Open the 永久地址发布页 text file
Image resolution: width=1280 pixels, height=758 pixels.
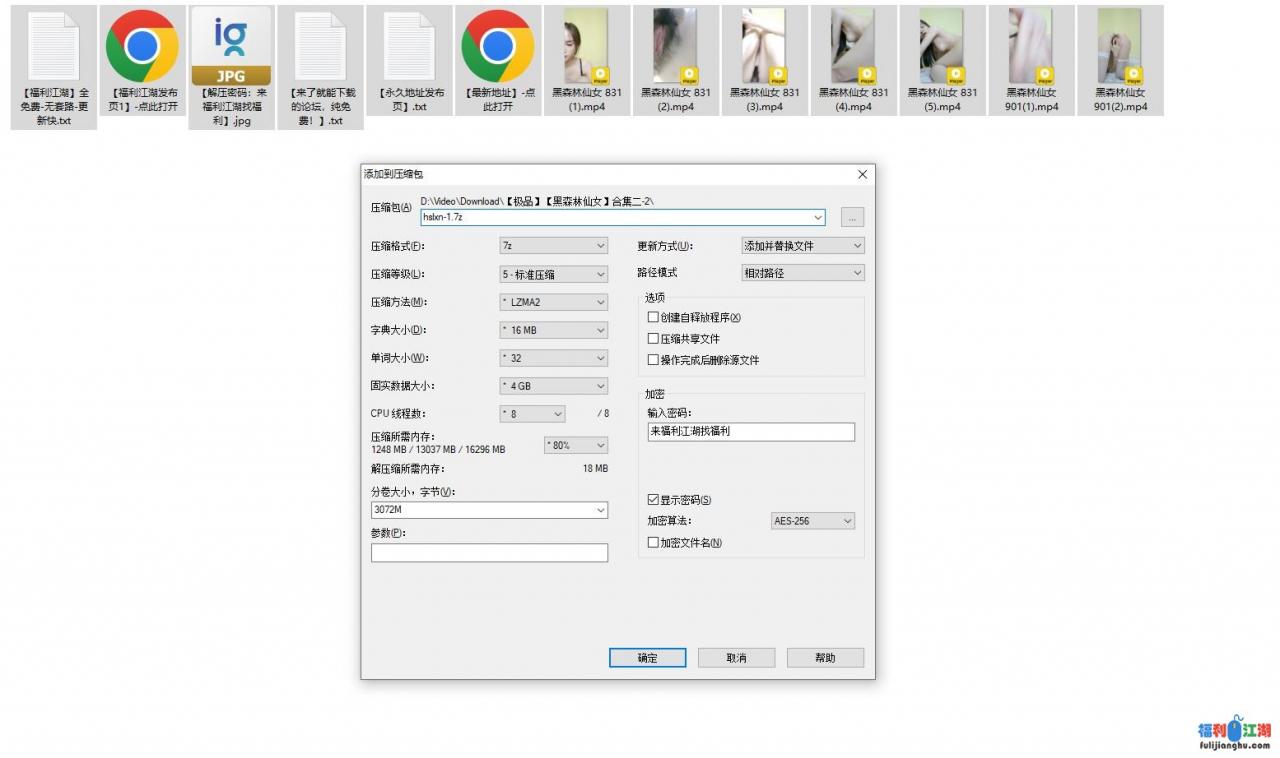click(x=409, y=45)
